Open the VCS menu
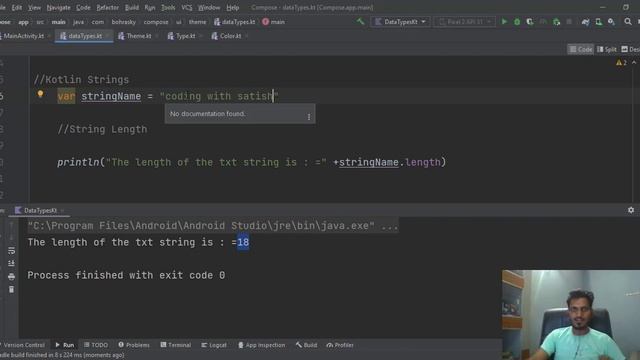Screen dimensions: 640x360 click(187, 7)
